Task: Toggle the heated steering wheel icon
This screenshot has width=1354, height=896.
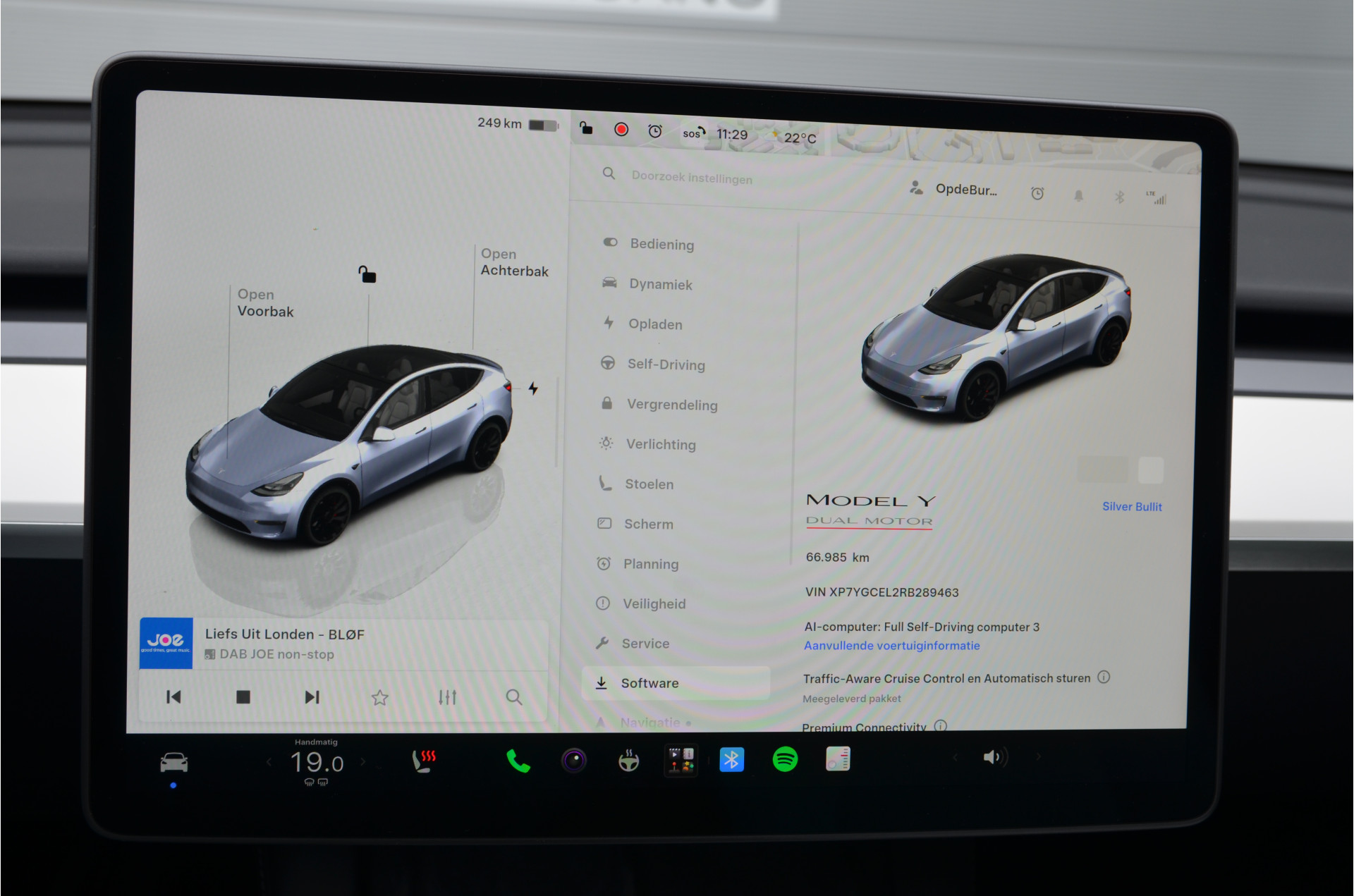Action: click(x=628, y=761)
